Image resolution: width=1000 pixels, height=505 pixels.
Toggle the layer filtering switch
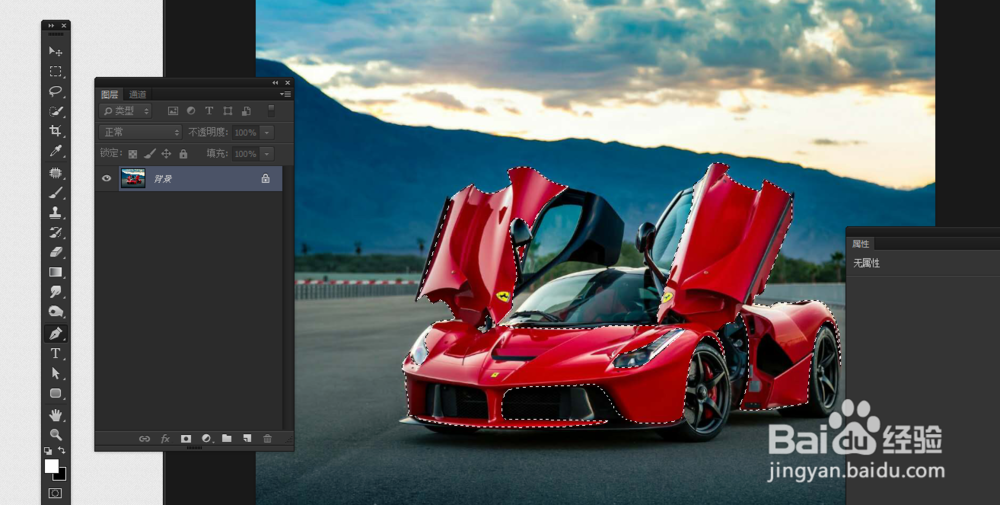click(x=271, y=111)
